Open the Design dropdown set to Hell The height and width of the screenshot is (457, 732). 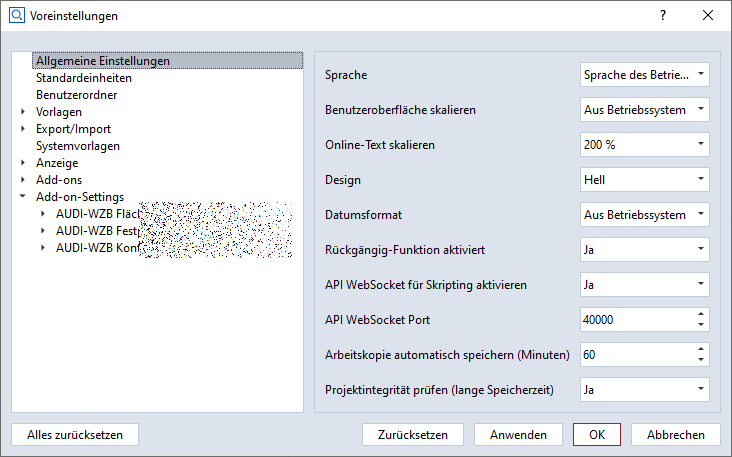click(x=644, y=180)
